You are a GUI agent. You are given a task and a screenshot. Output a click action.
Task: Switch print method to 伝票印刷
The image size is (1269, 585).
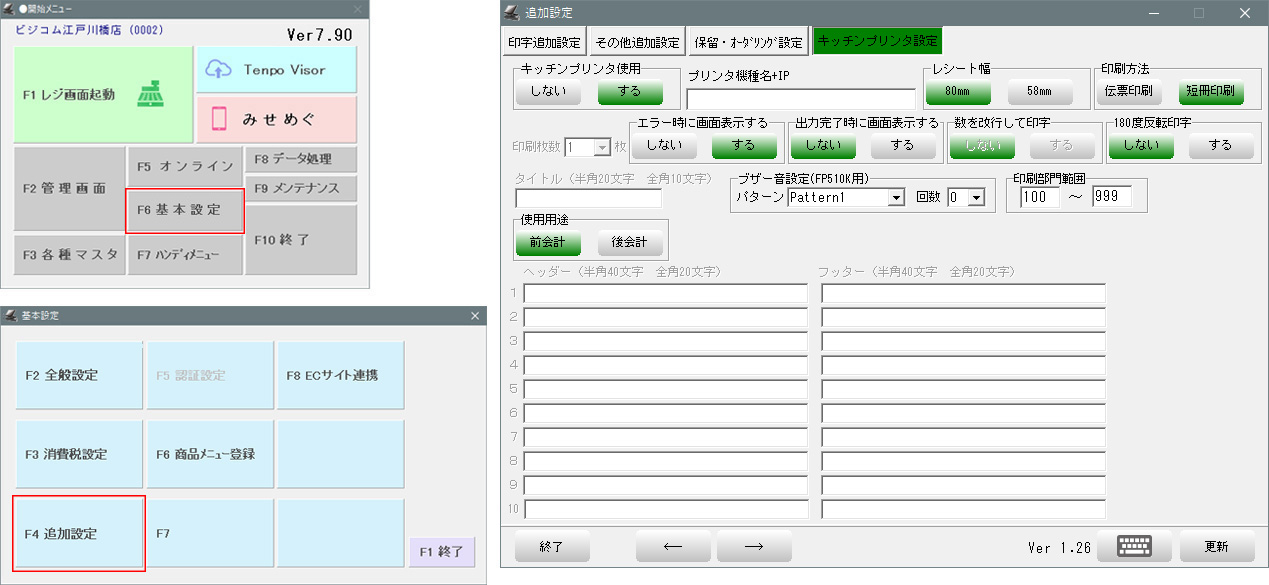[x=1128, y=91]
